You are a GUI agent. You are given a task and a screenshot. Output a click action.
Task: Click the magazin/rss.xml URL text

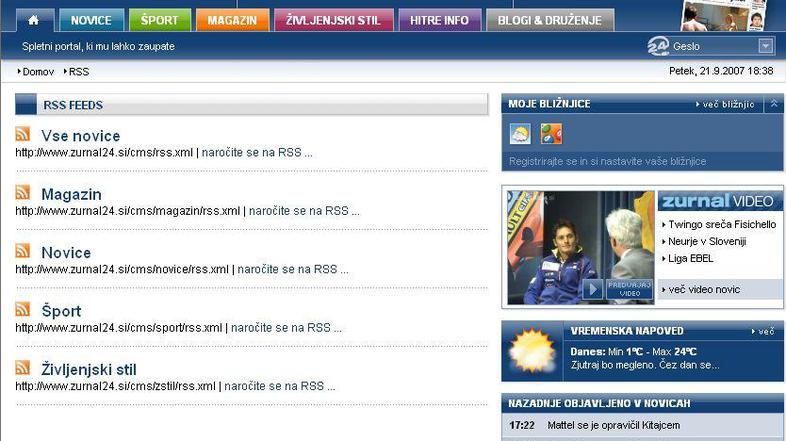[128, 211]
